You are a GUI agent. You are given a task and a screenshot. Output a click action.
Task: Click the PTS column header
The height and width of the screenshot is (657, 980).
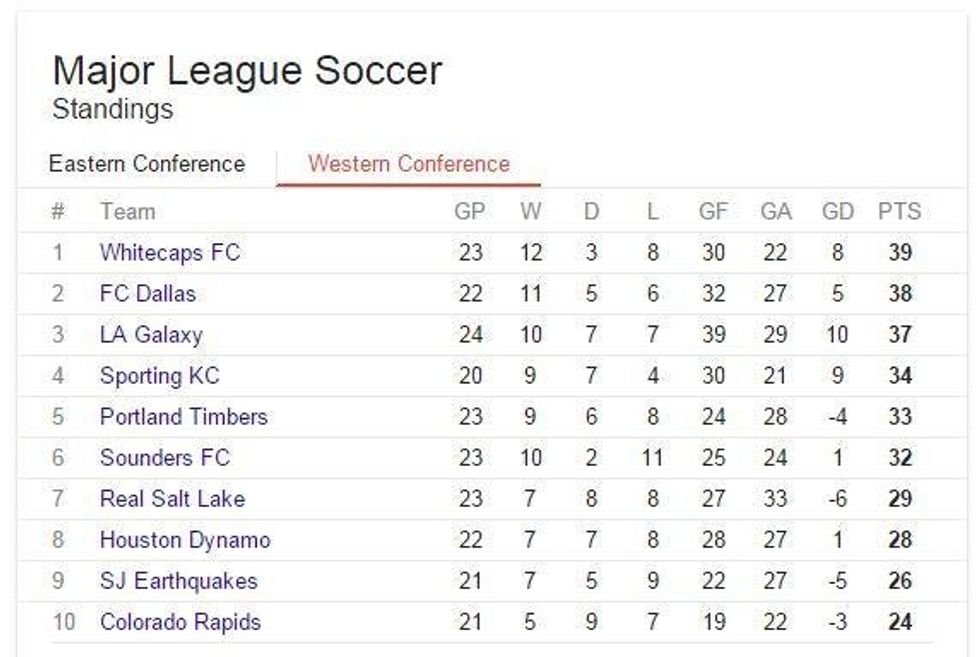pos(899,212)
